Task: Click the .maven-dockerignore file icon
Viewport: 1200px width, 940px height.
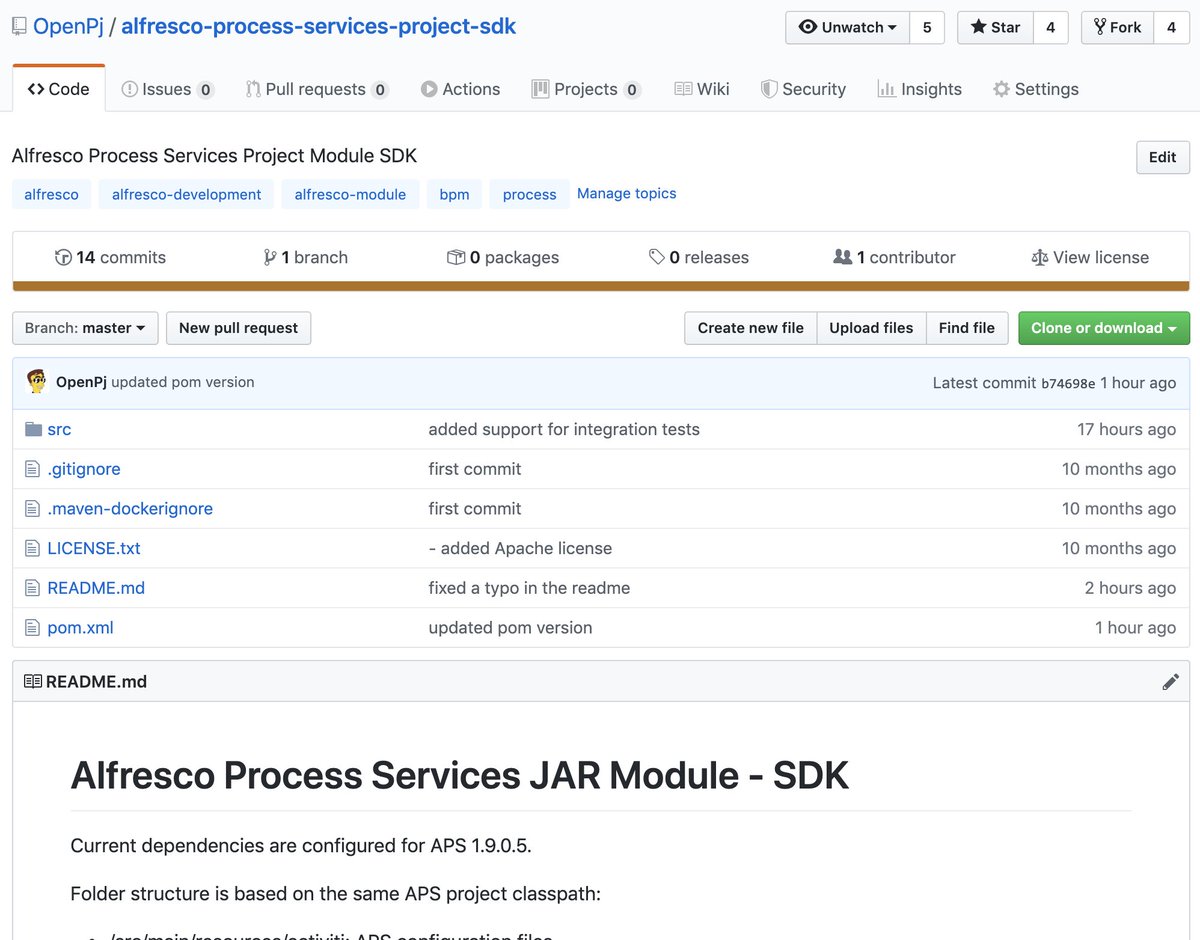Action: 32,509
